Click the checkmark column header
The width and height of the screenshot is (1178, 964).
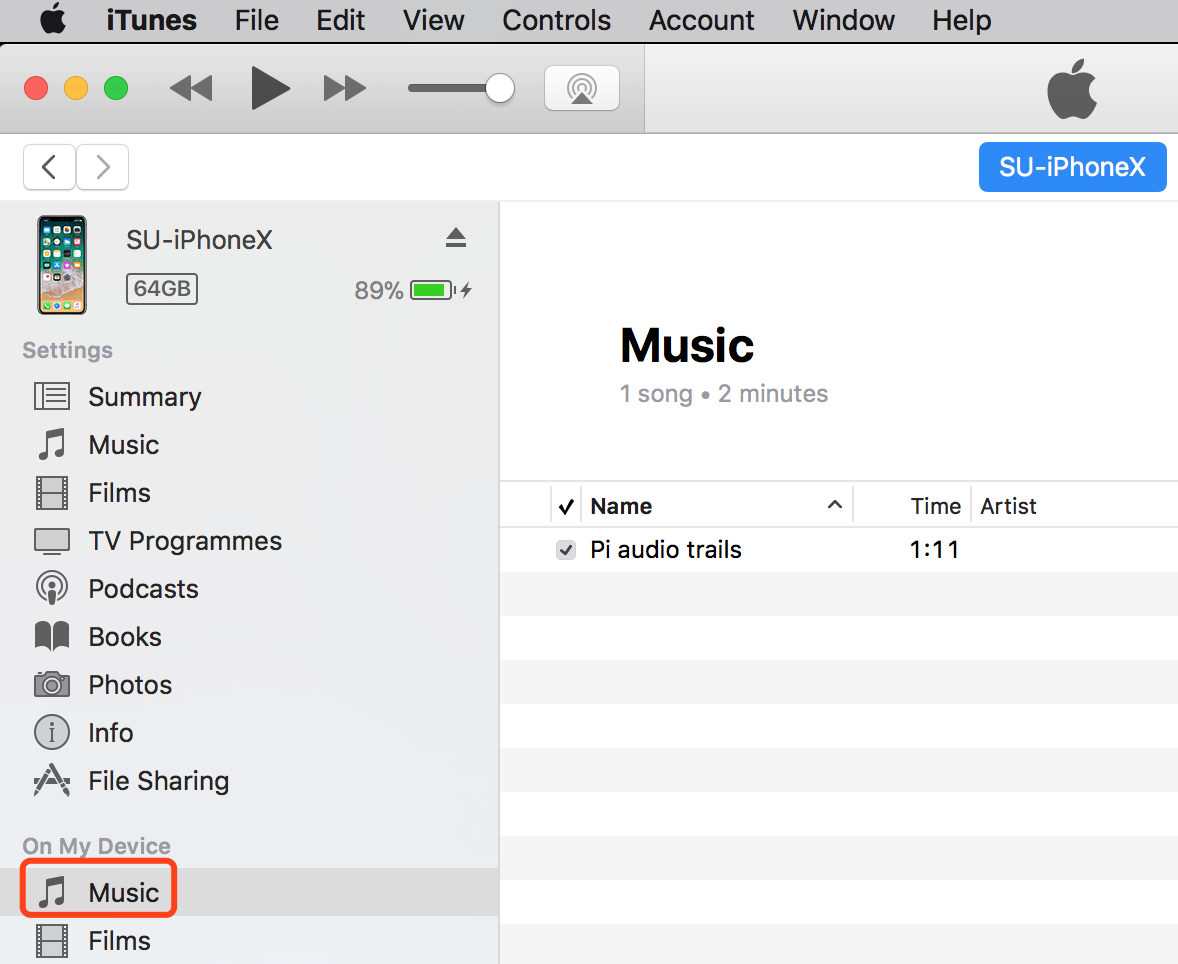tap(566, 506)
